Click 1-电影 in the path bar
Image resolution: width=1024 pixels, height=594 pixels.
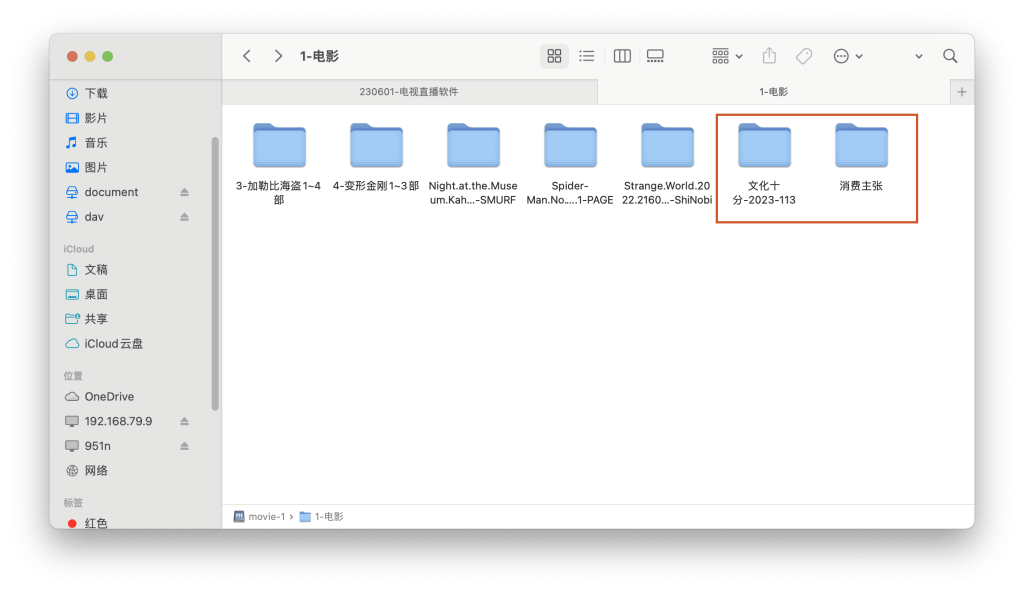click(x=321, y=516)
